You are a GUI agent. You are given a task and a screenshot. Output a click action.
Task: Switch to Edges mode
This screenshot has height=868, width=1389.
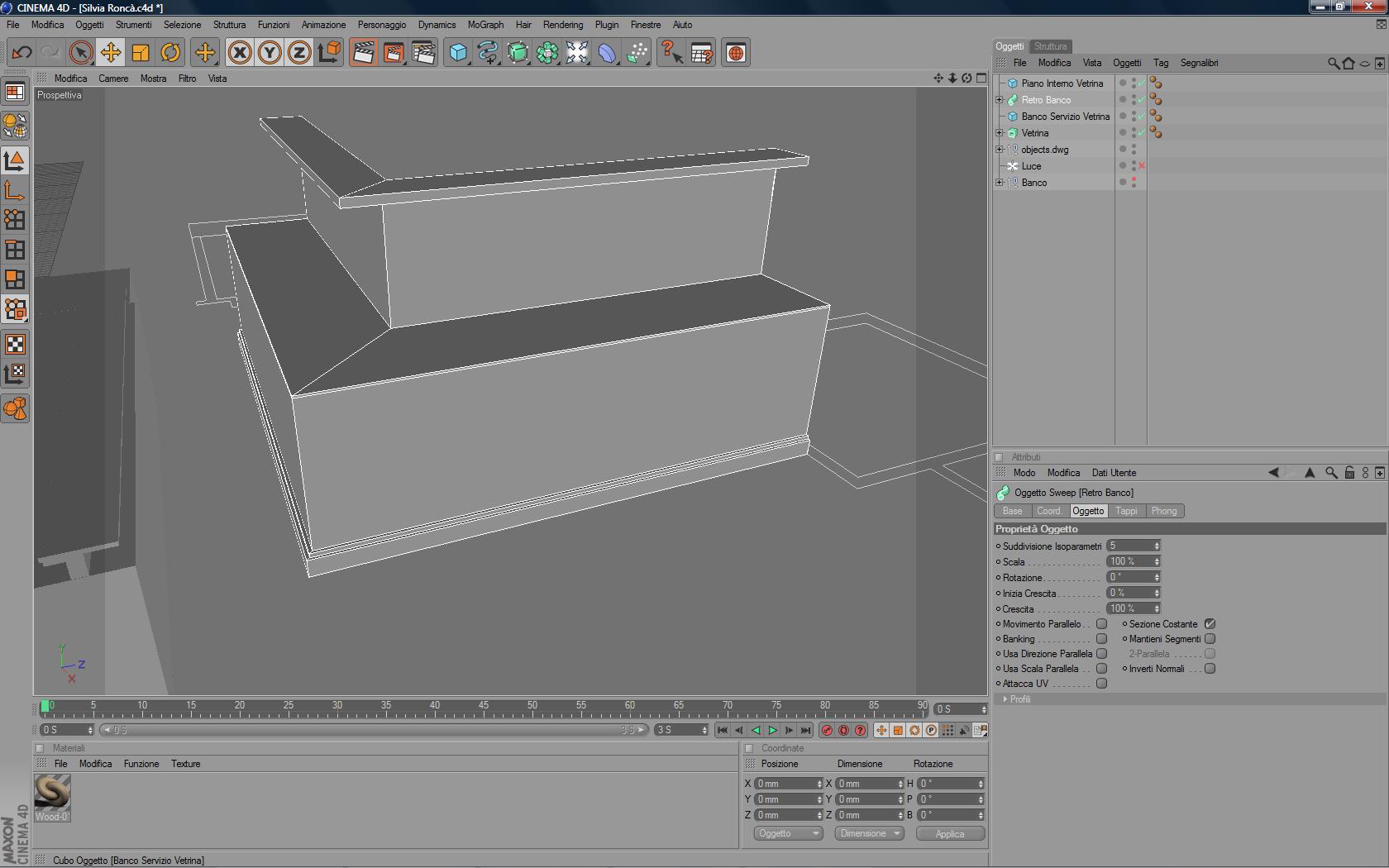coord(15,250)
